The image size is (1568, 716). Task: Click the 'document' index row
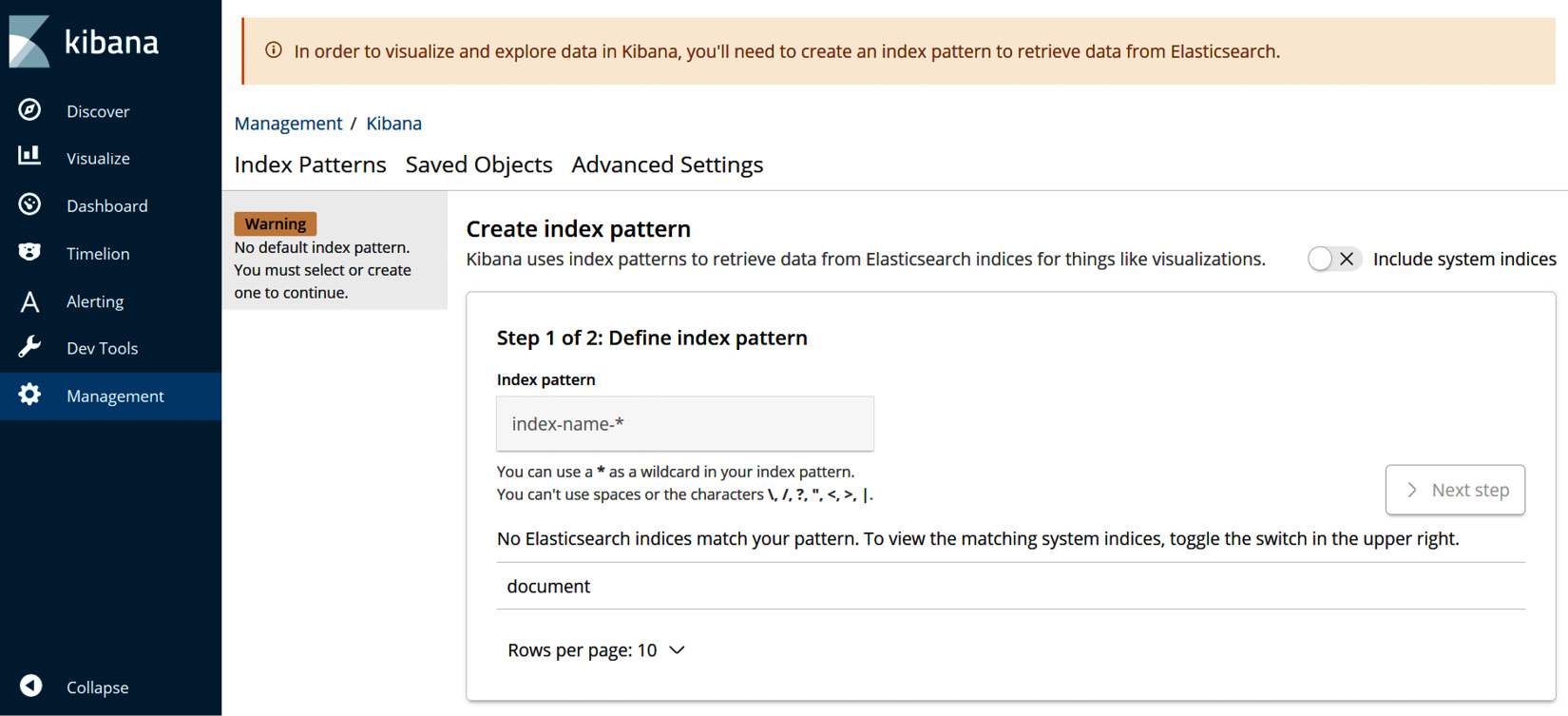click(1011, 586)
